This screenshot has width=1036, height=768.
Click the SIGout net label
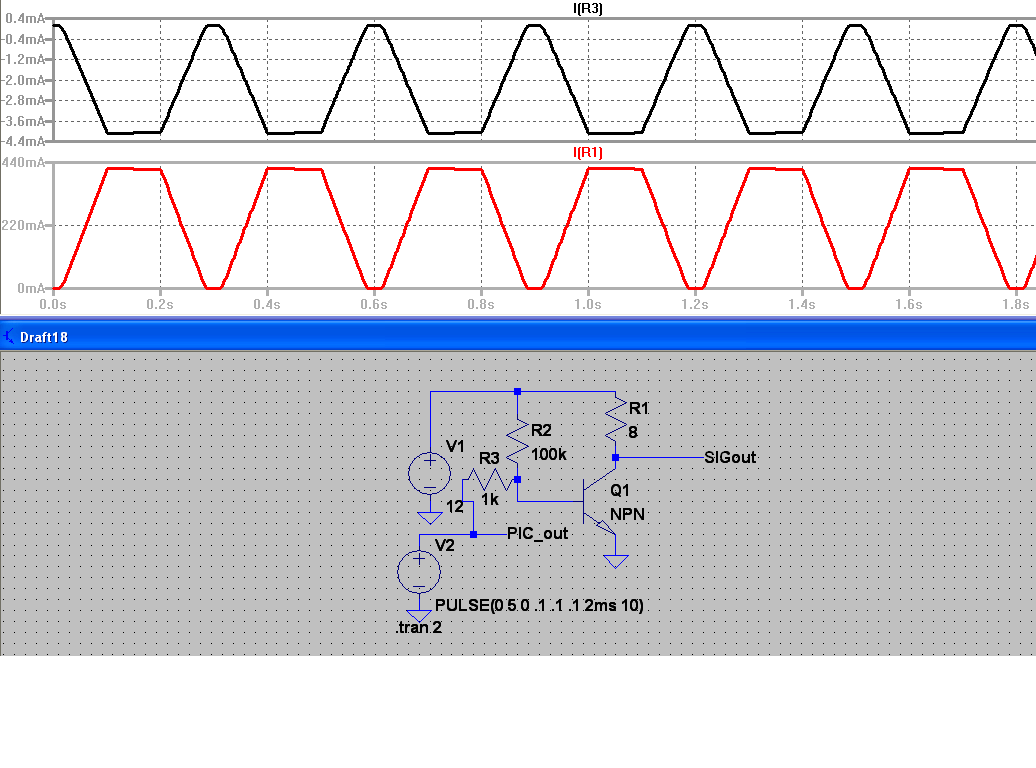pyautogui.click(x=730, y=457)
